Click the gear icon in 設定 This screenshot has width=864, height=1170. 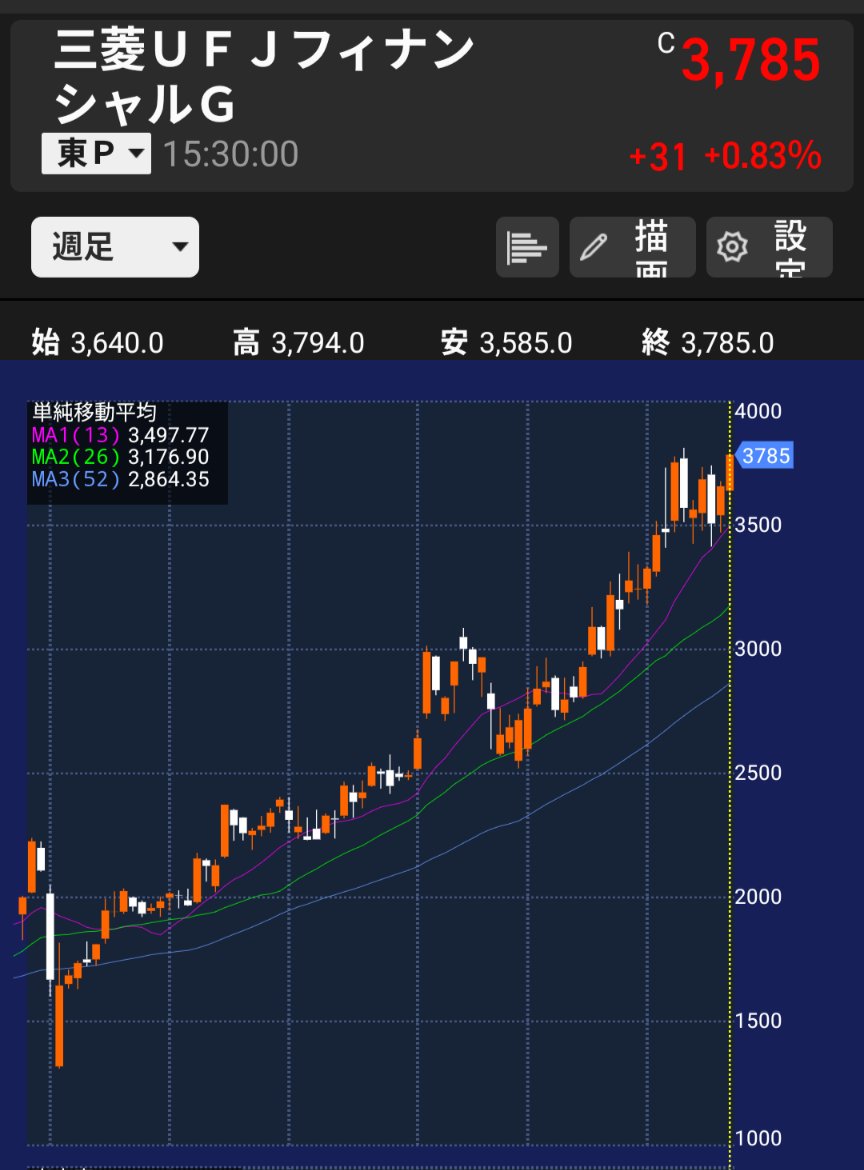point(732,247)
